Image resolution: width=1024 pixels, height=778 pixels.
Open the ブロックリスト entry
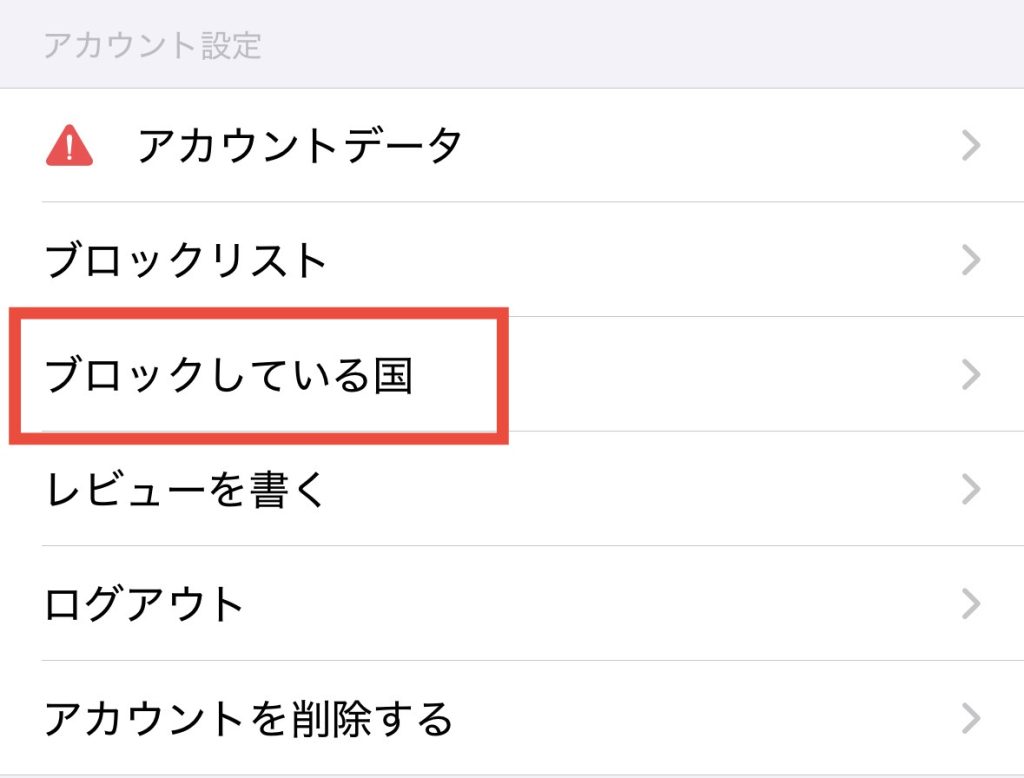pyautogui.click(x=187, y=261)
